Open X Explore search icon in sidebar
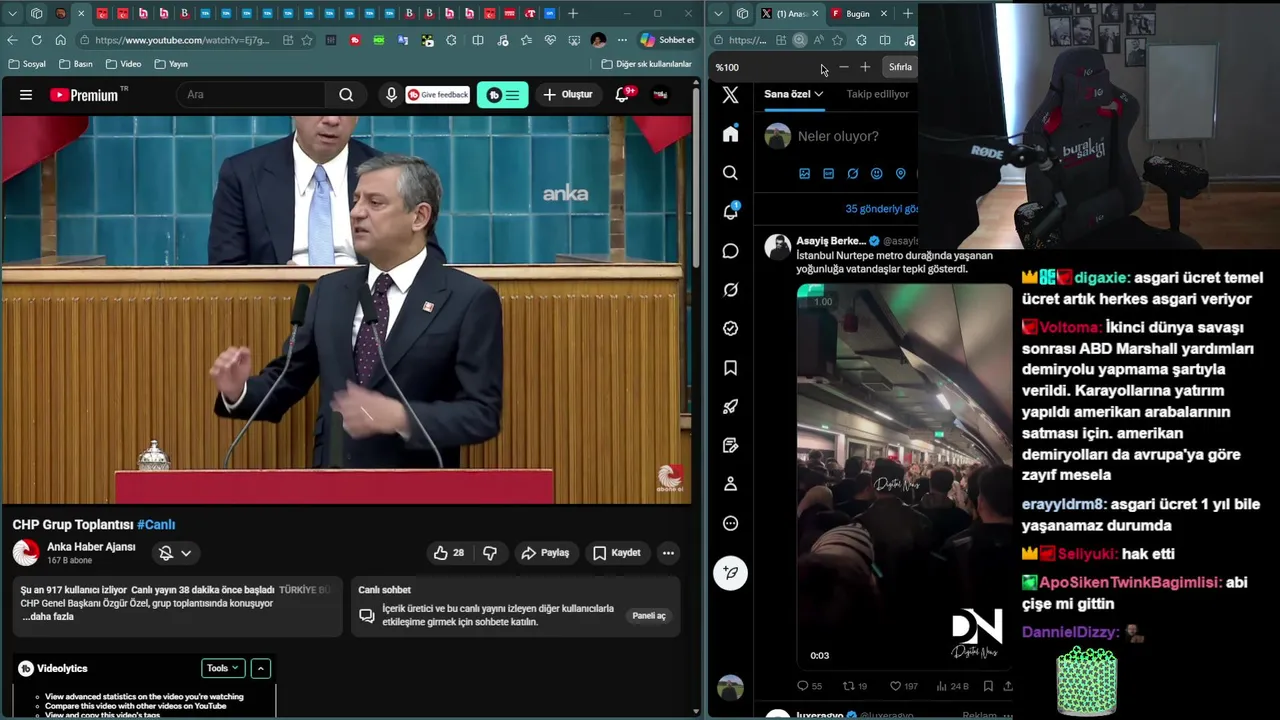Image resolution: width=1280 pixels, height=720 pixels. tap(731, 173)
